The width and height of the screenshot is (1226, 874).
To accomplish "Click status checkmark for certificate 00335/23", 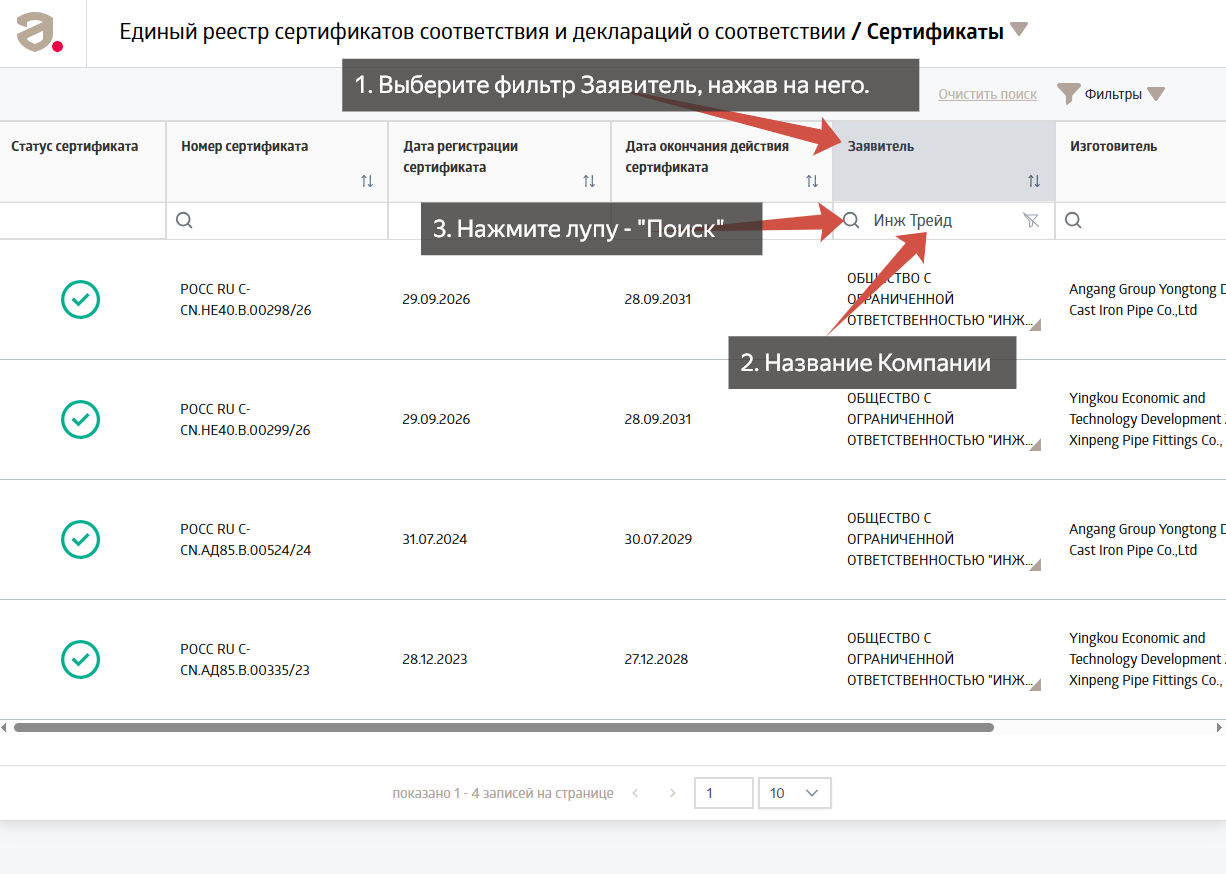I will click(80, 659).
